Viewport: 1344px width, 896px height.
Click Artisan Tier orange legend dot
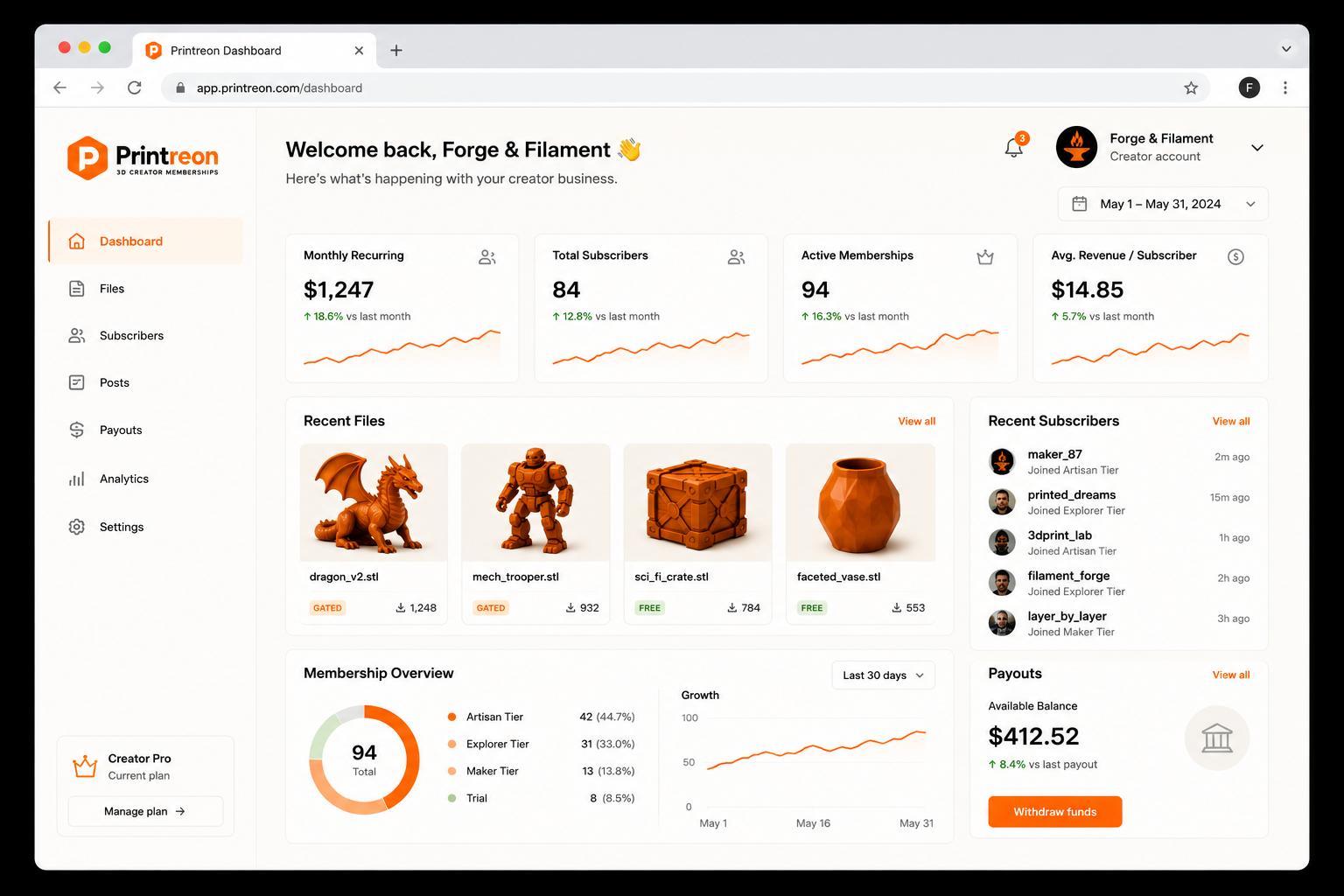451,717
